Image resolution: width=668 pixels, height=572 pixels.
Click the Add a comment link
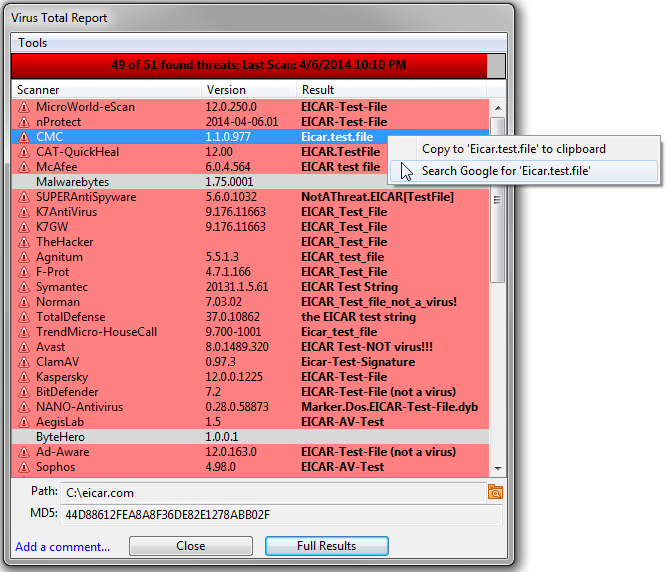tap(63, 546)
